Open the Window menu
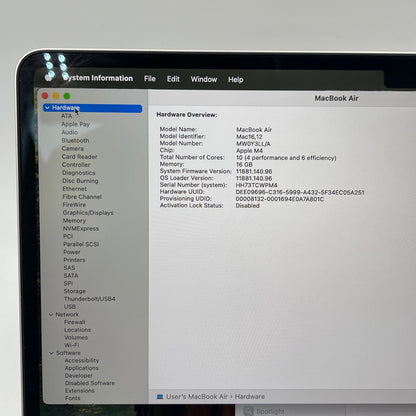Screen dimensions: 416x416 204,79
